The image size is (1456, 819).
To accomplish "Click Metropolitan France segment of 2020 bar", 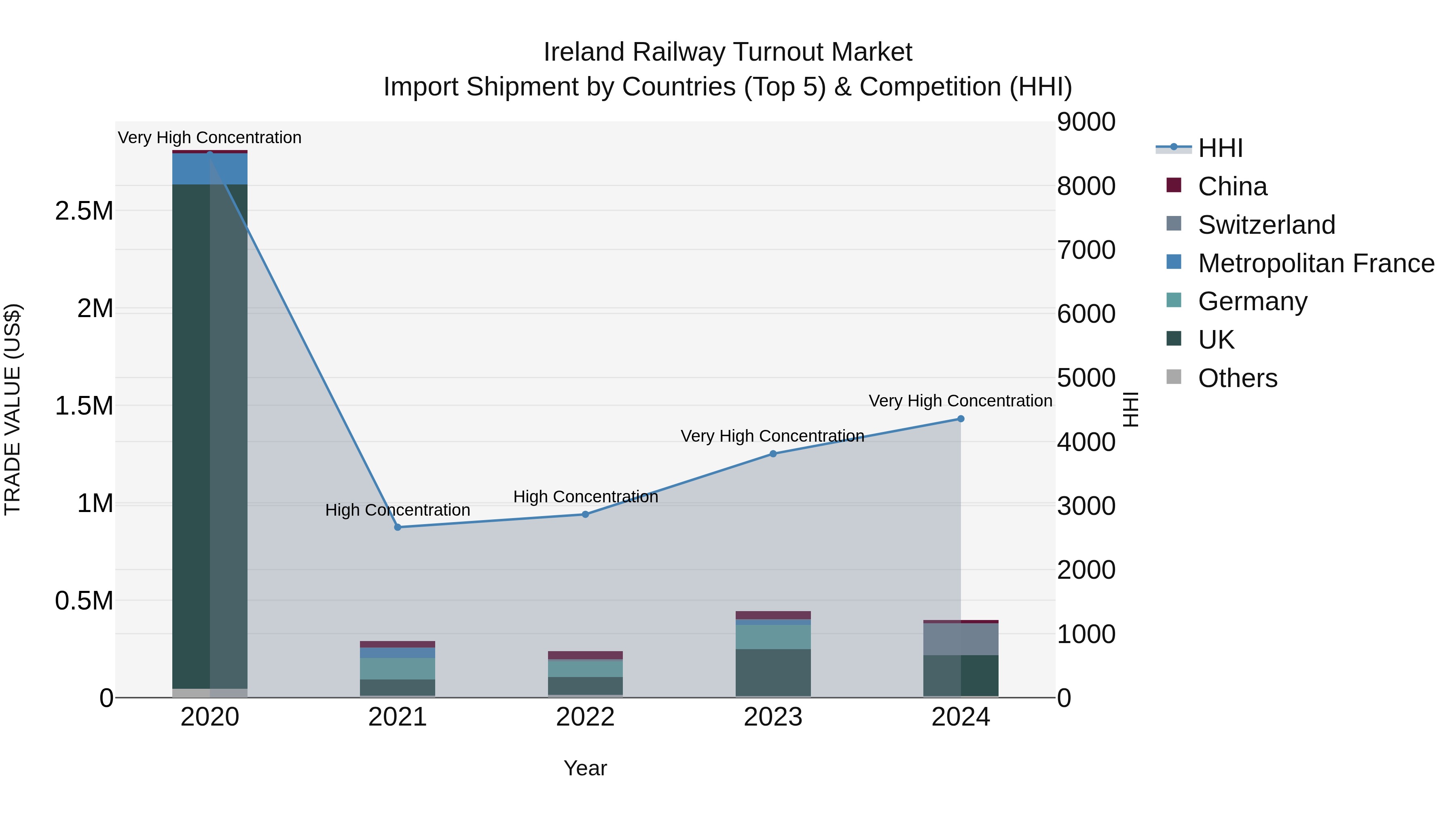I will point(210,169).
